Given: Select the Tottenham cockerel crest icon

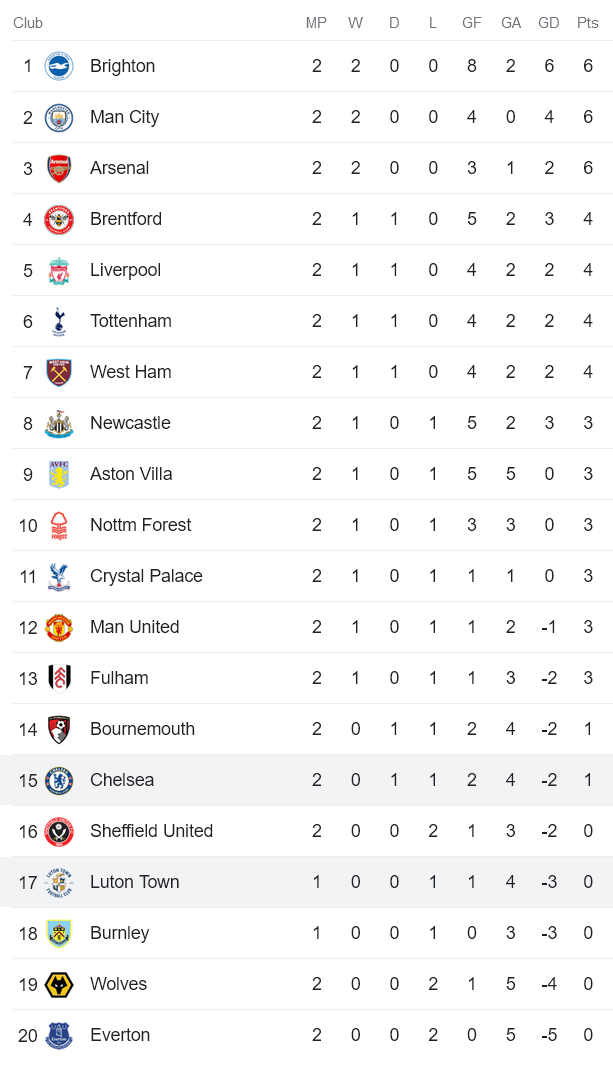Looking at the screenshot, I should [59, 322].
